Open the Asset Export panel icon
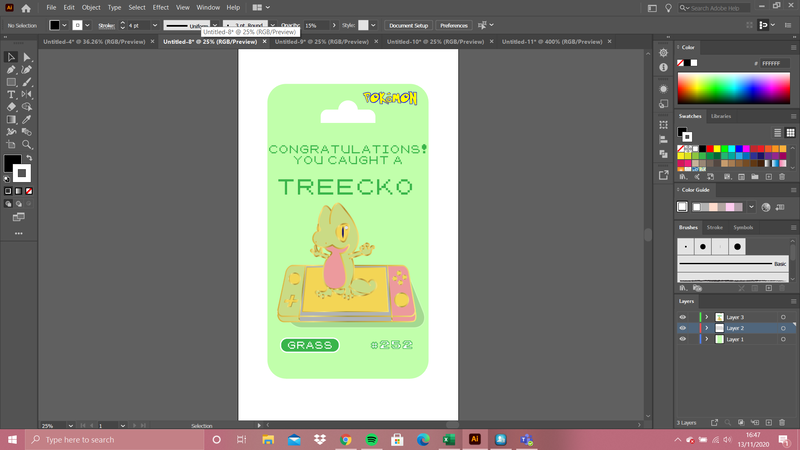This screenshot has height=450, width=800. pos(663,175)
